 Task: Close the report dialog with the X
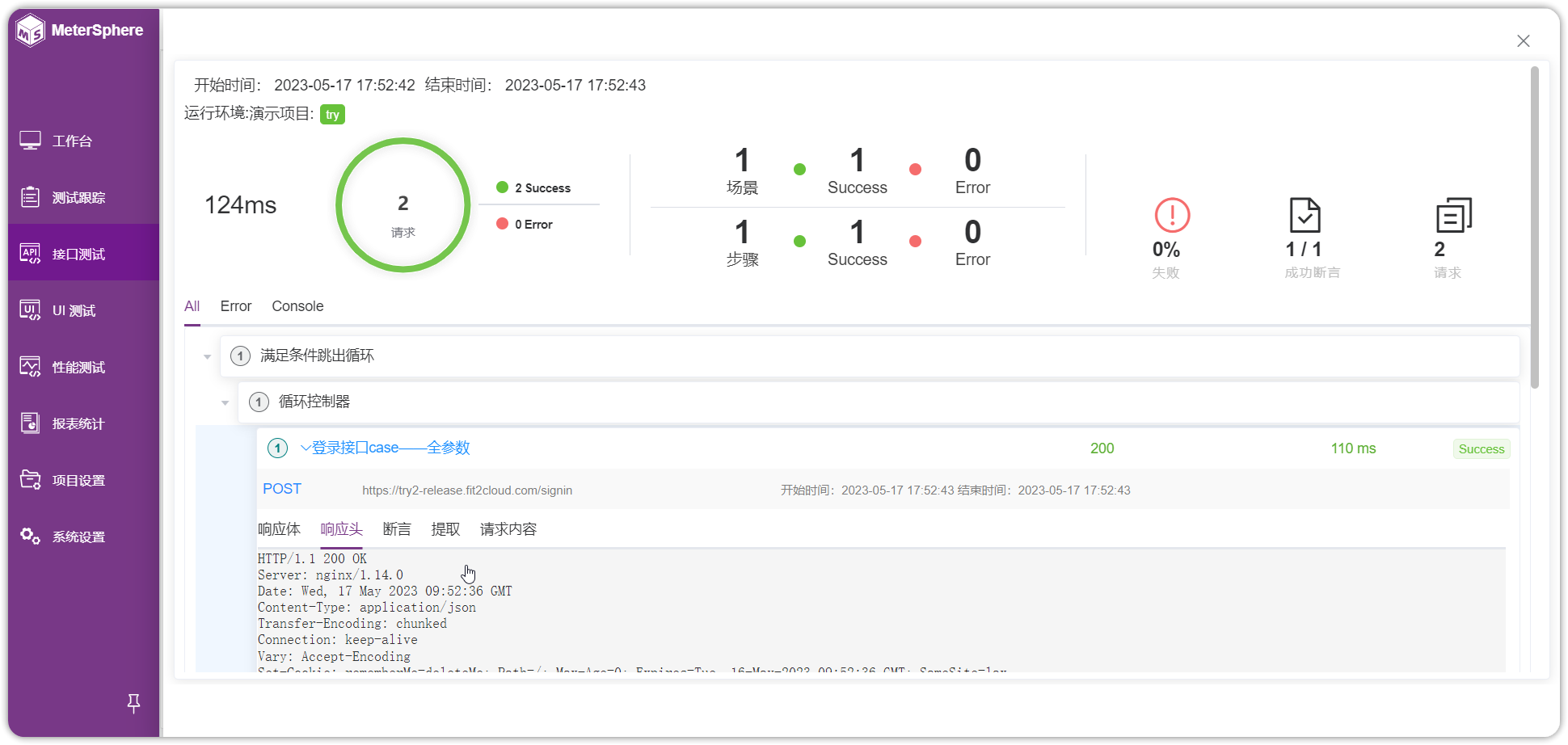coord(1524,41)
